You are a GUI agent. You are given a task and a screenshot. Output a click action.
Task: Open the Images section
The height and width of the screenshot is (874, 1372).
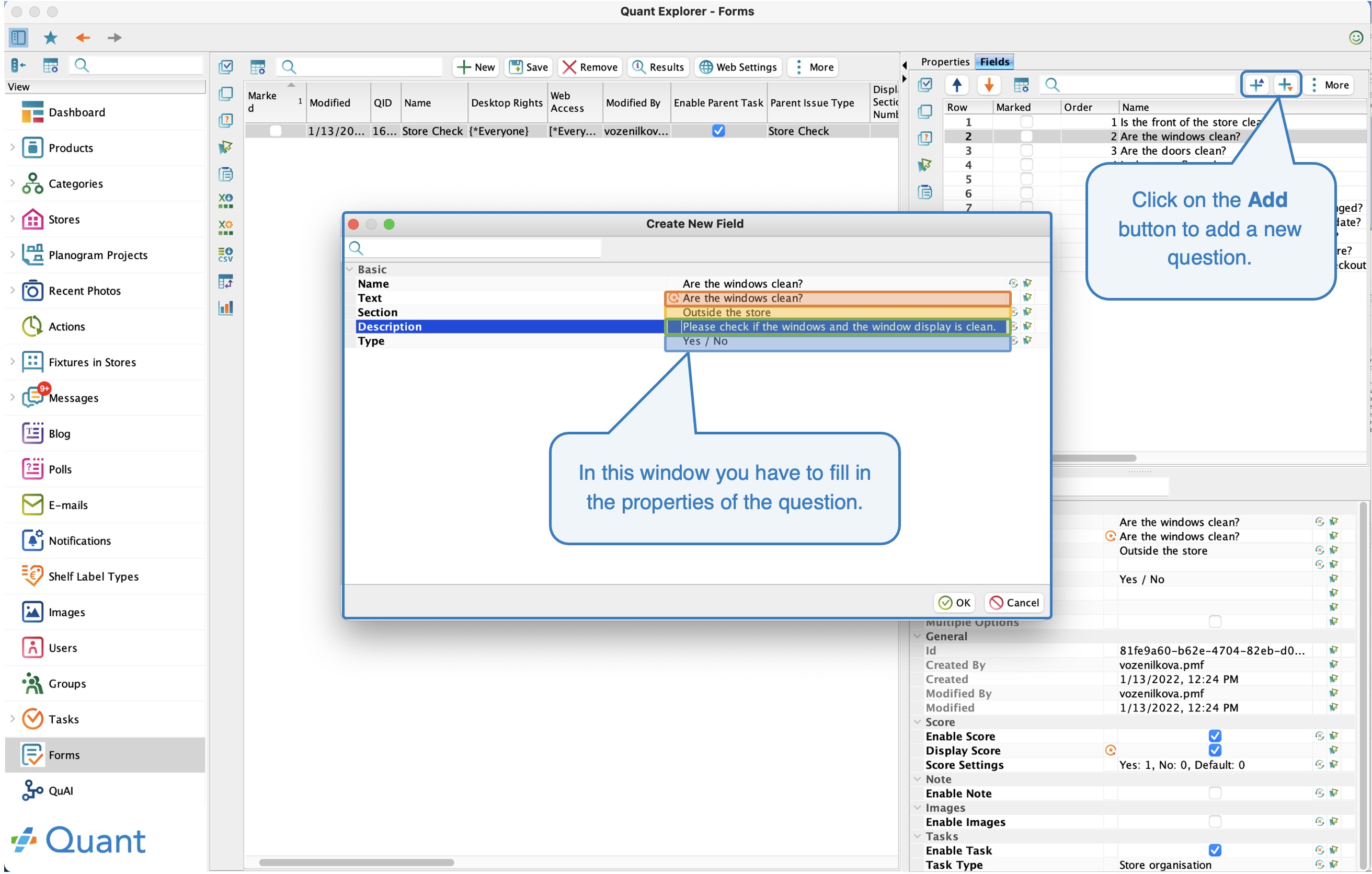tap(66, 612)
